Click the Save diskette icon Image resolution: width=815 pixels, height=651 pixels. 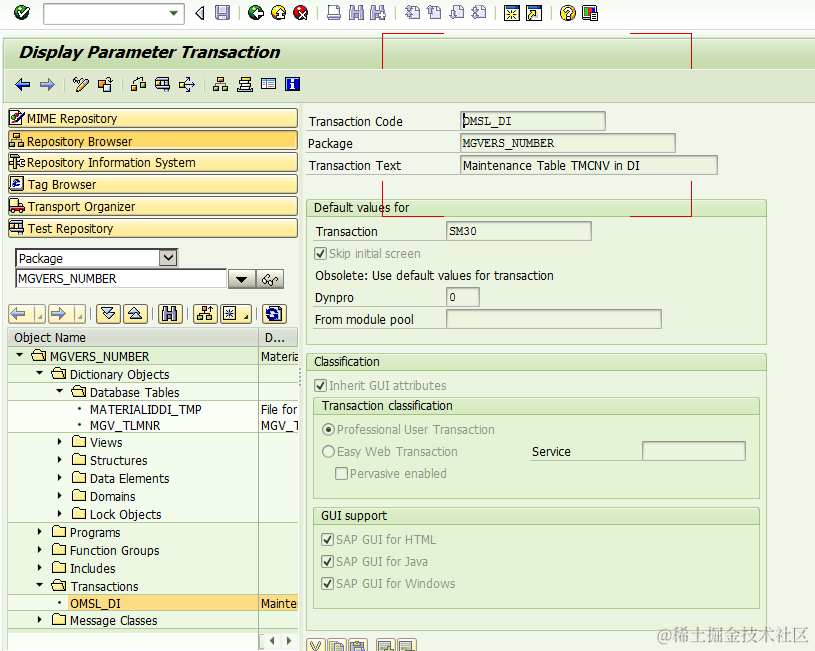click(x=222, y=12)
